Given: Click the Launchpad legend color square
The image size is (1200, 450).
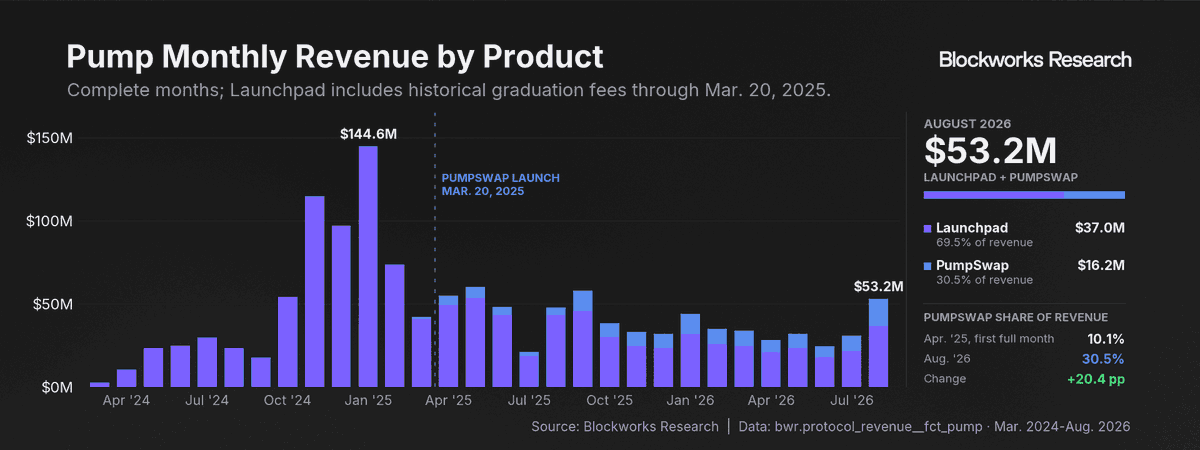Looking at the screenshot, I should pyautogui.click(x=928, y=229).
